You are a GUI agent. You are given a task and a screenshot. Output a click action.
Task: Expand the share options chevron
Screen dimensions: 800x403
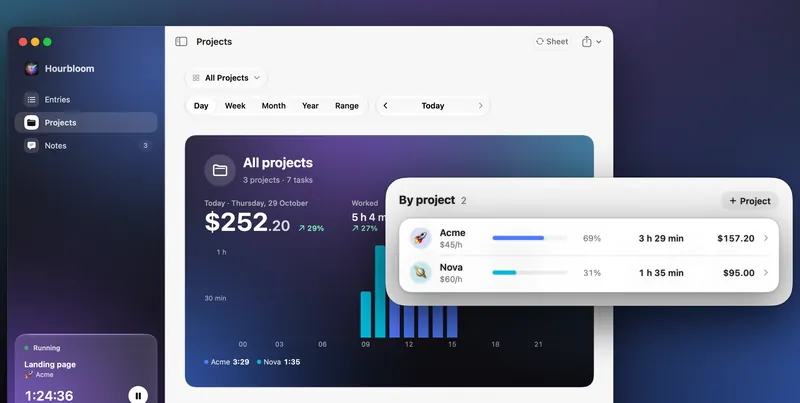click(598, 42)
